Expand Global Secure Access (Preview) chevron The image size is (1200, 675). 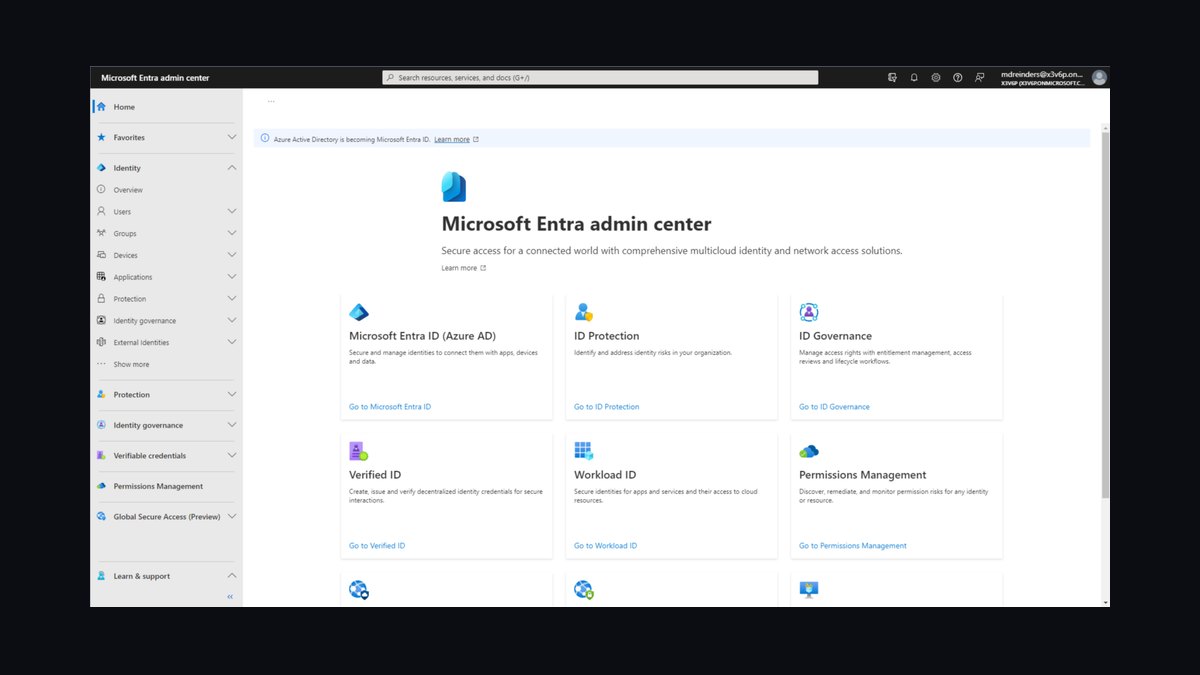coord(232,517)
